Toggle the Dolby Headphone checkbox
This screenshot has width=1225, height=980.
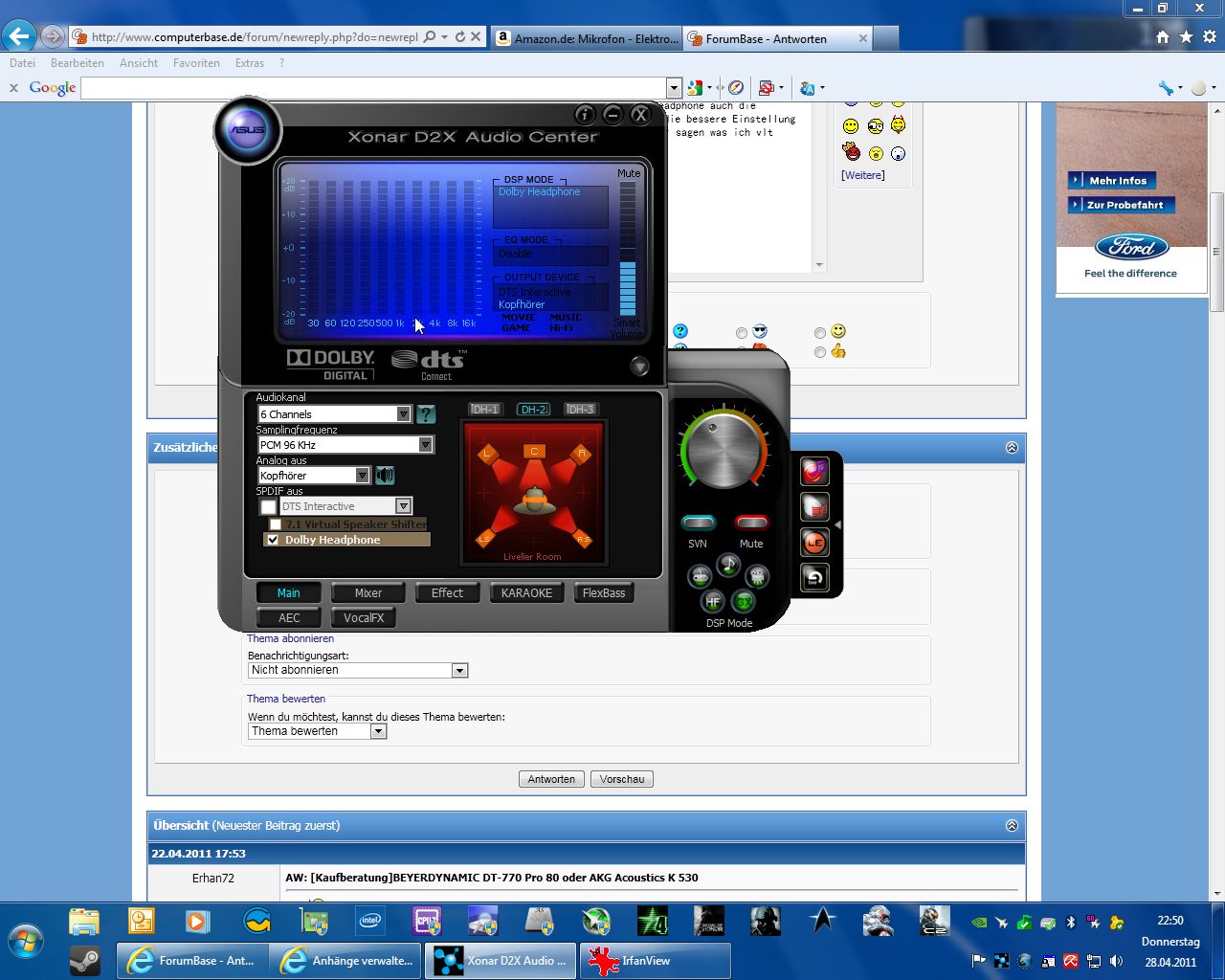coord(273,540)
